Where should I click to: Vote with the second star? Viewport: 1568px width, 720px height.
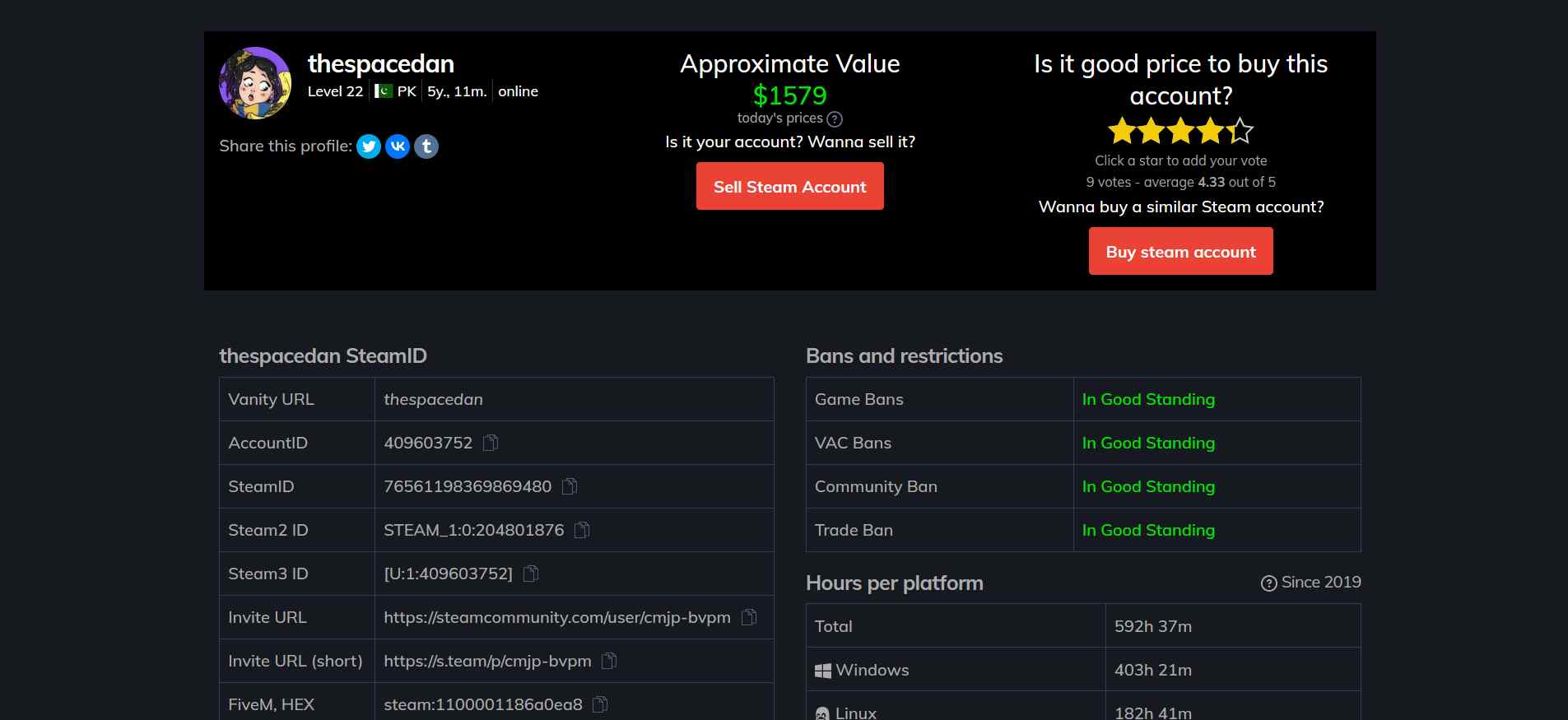click(1152, 131)
